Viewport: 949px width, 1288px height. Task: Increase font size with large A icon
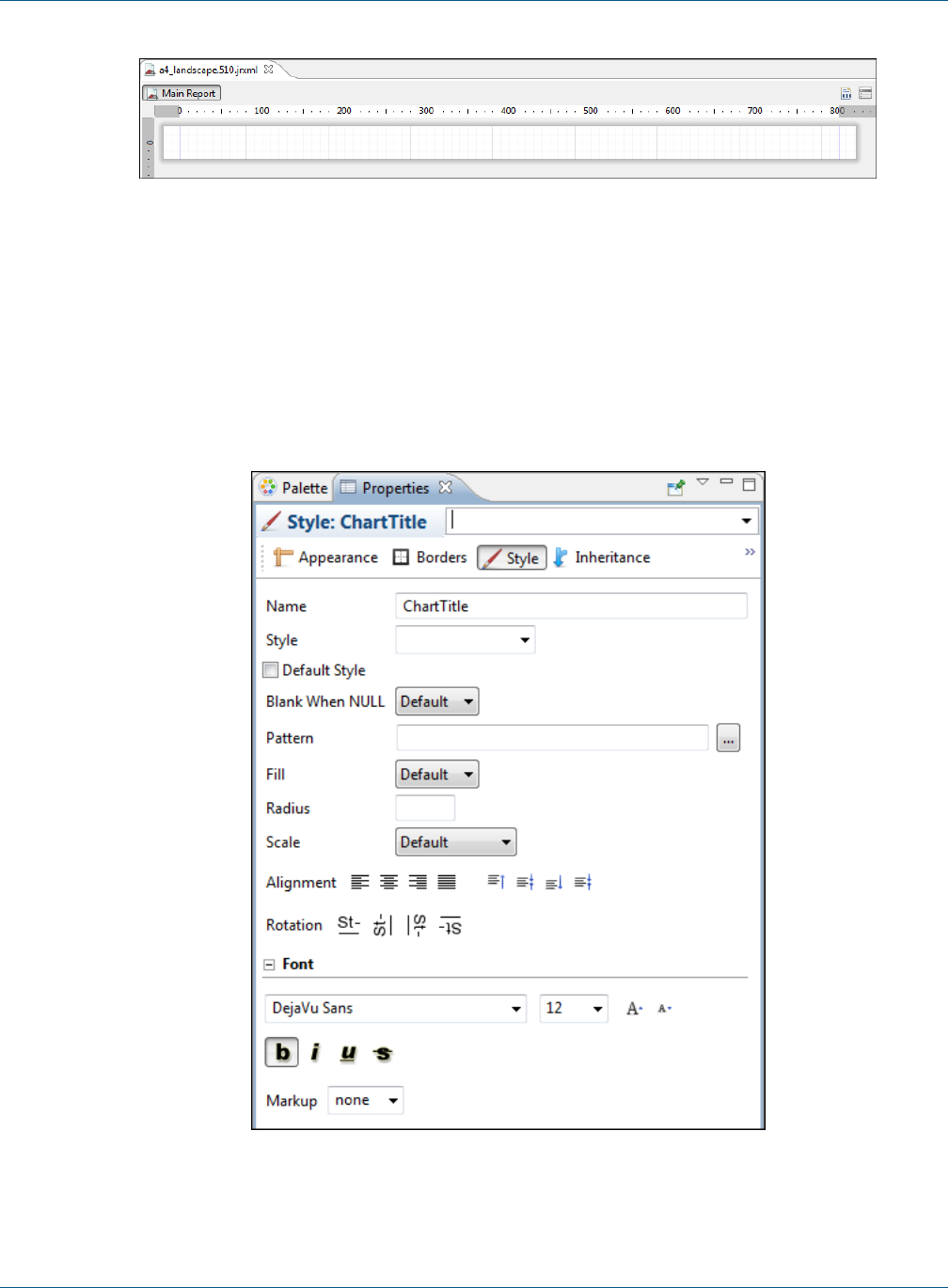[x=635, y=1009]
